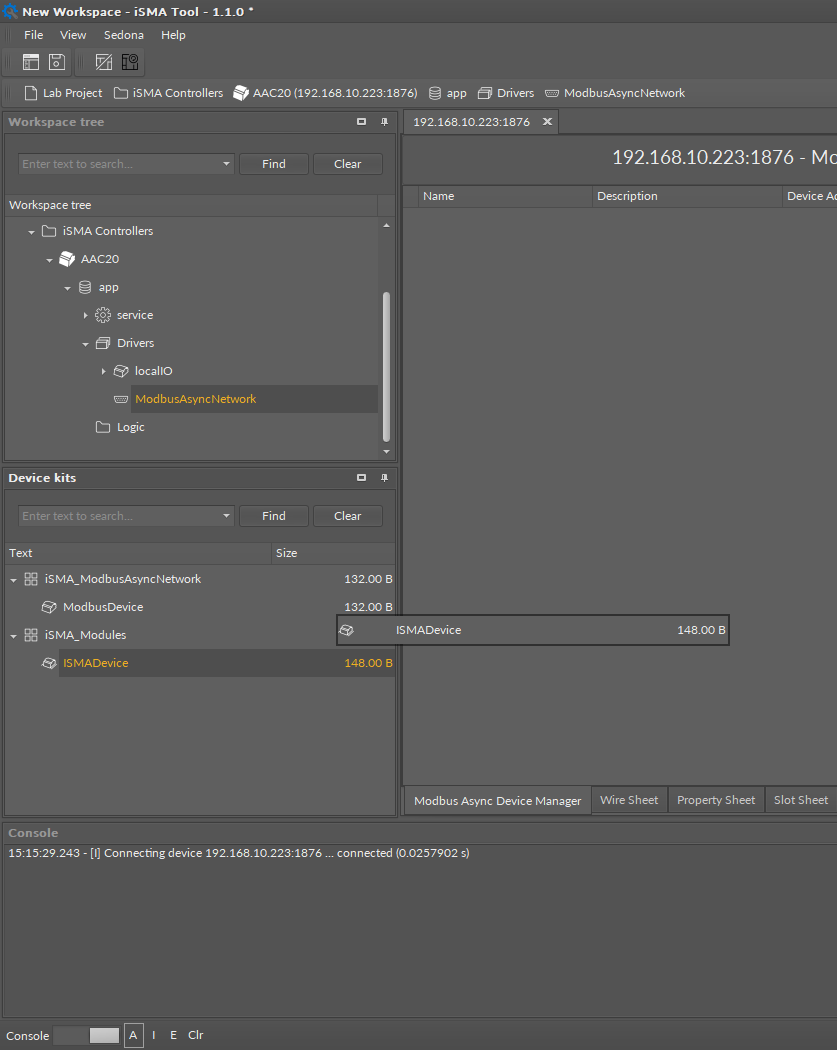
Task: Pin the Device kits panel
Action: pos(384,477)
